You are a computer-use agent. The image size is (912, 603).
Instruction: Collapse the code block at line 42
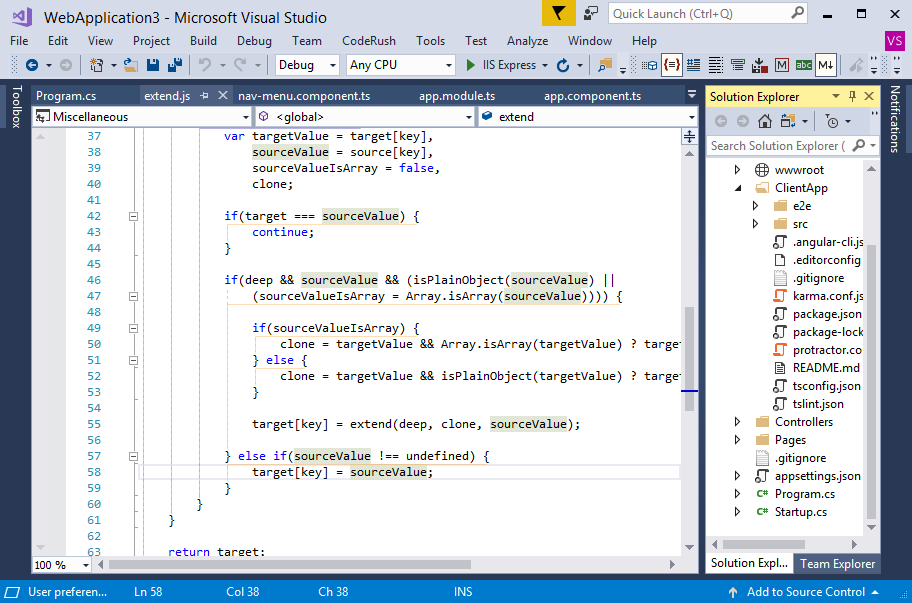[x=134, y=216]
